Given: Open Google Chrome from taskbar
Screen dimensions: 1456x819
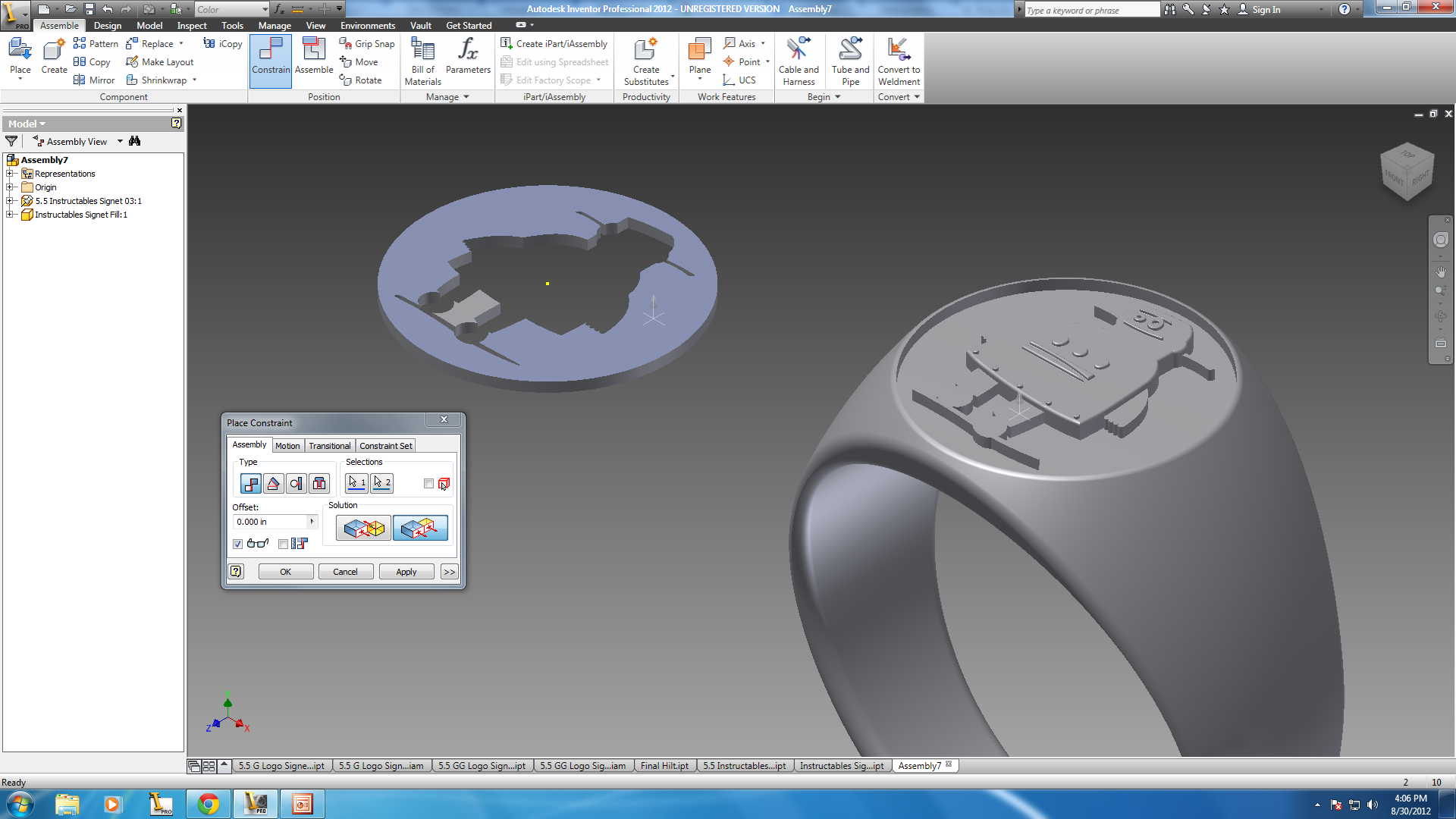Looking at the screenshot, I should click(208, 804).
